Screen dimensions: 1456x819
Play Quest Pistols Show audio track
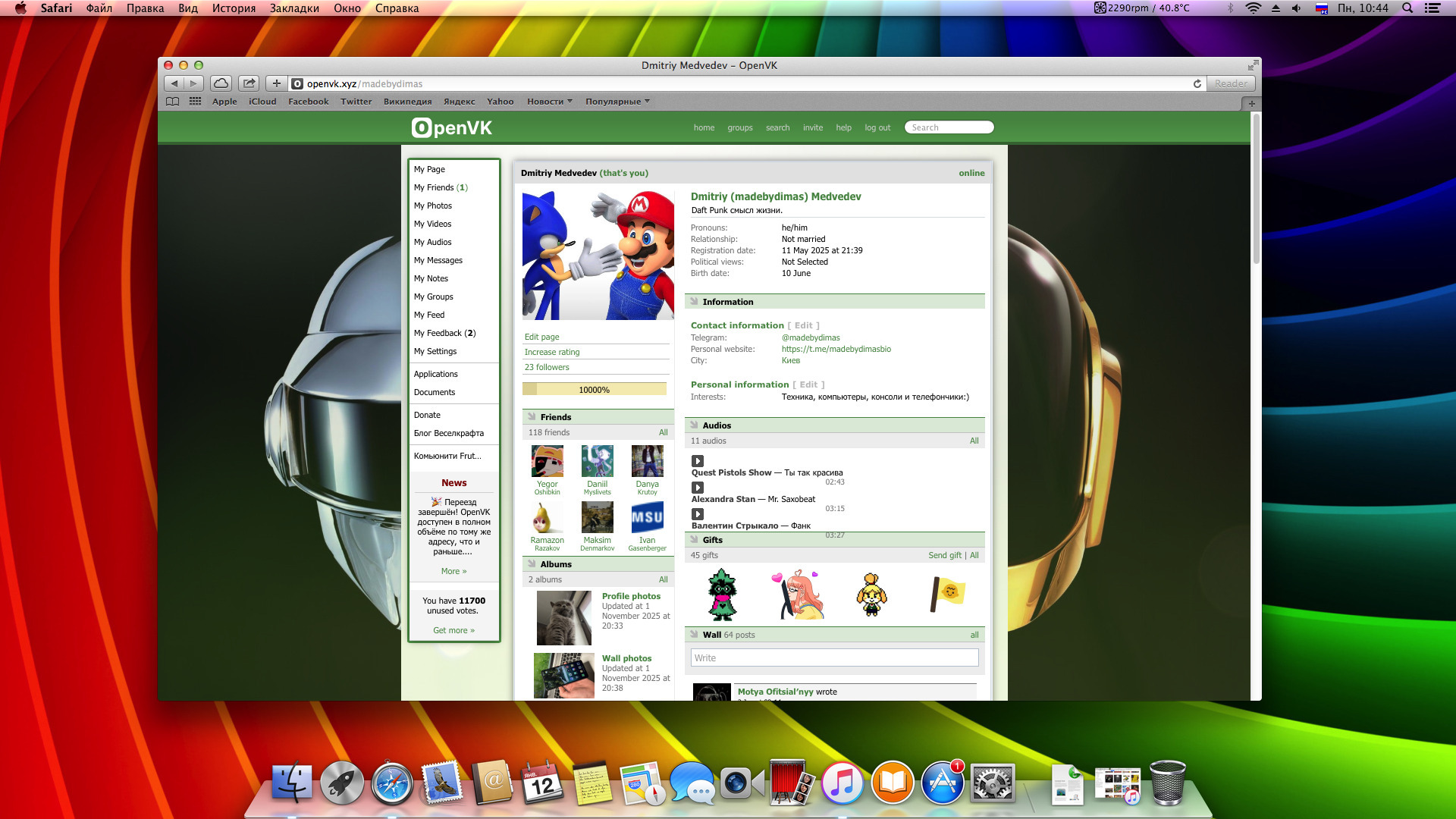pos(698,461)
